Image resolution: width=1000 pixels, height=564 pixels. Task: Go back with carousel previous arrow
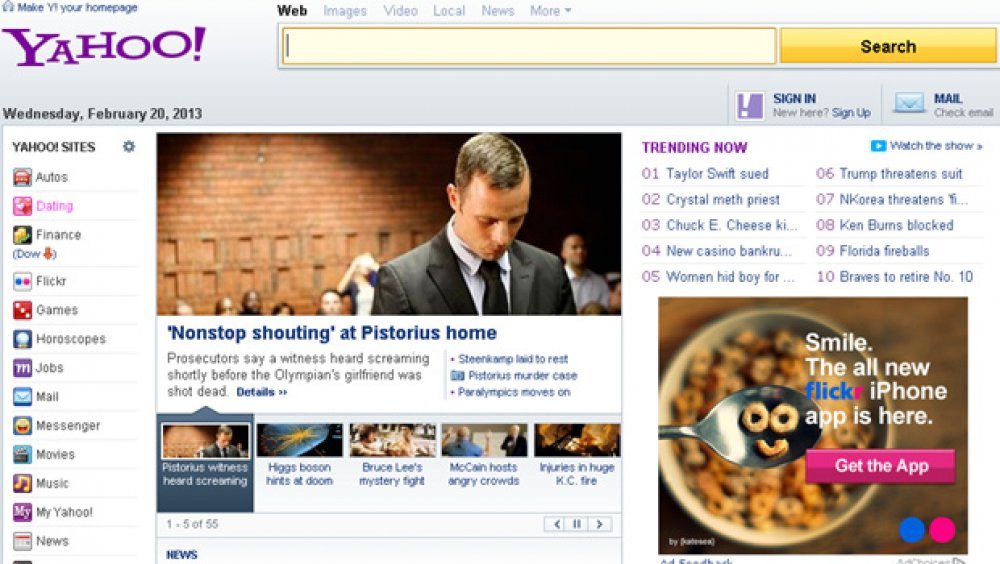[x=556, y=524]
